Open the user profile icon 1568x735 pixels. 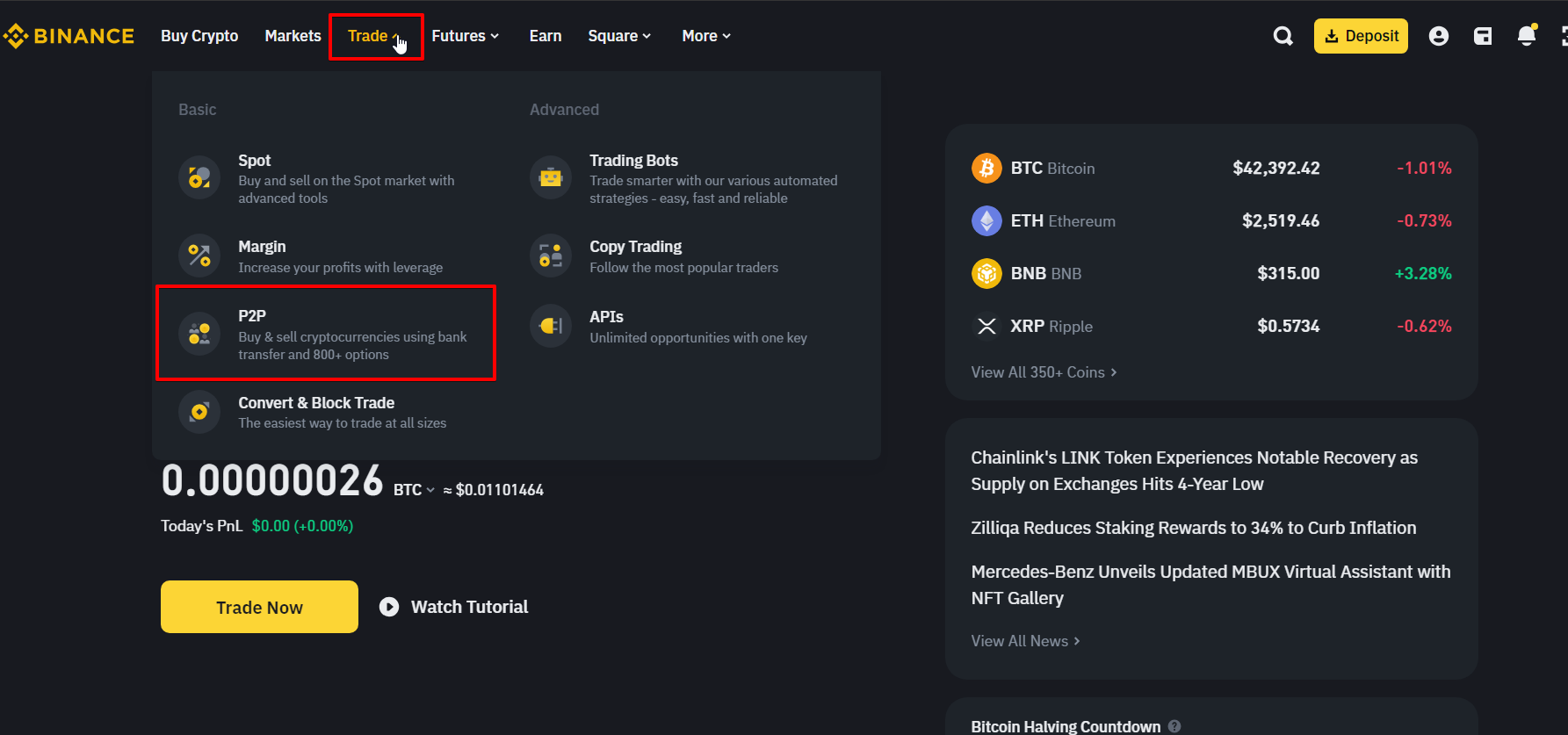[1439, 36]
